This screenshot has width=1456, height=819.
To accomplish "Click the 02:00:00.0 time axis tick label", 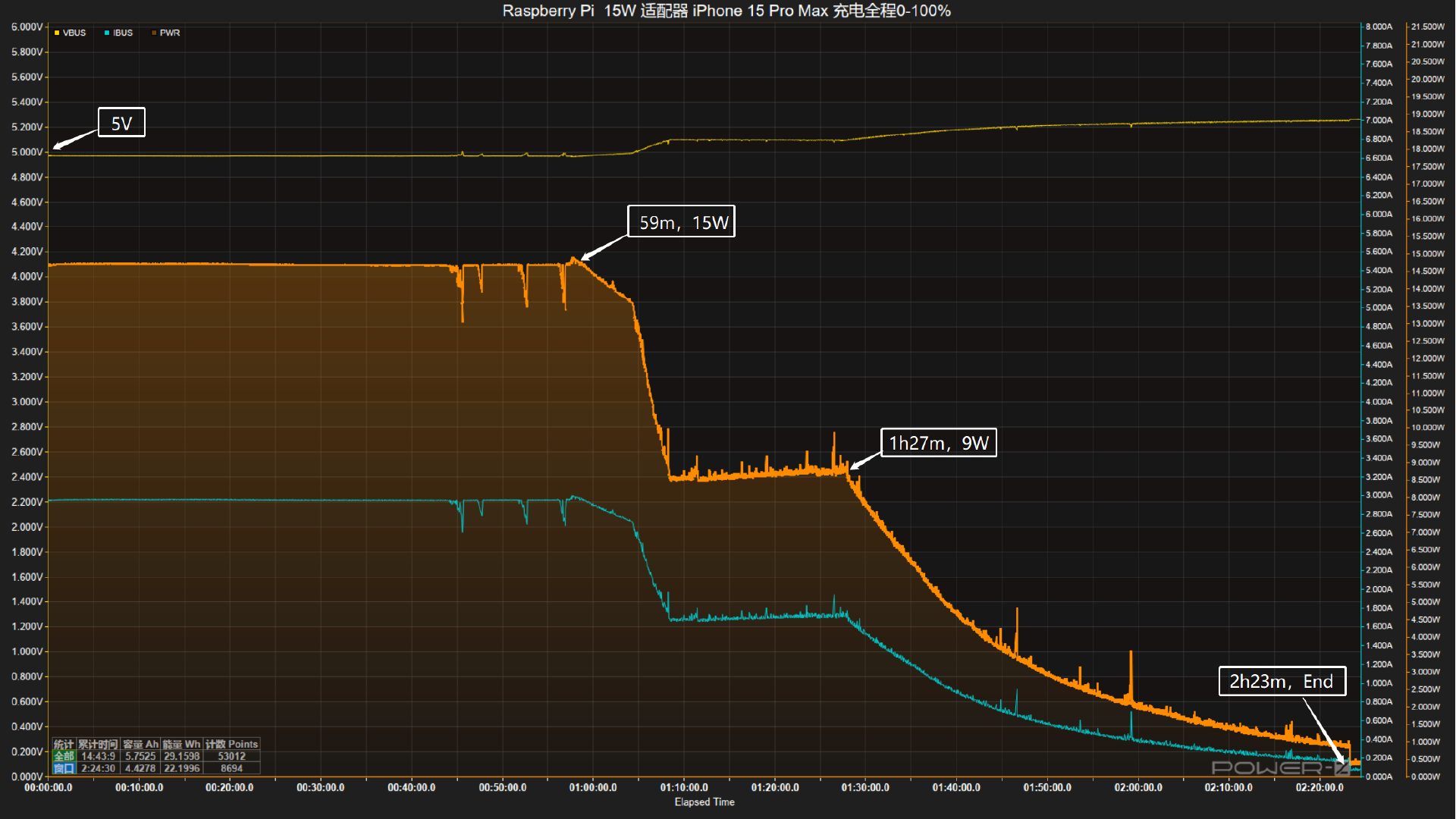I will tap(1138, 788).
